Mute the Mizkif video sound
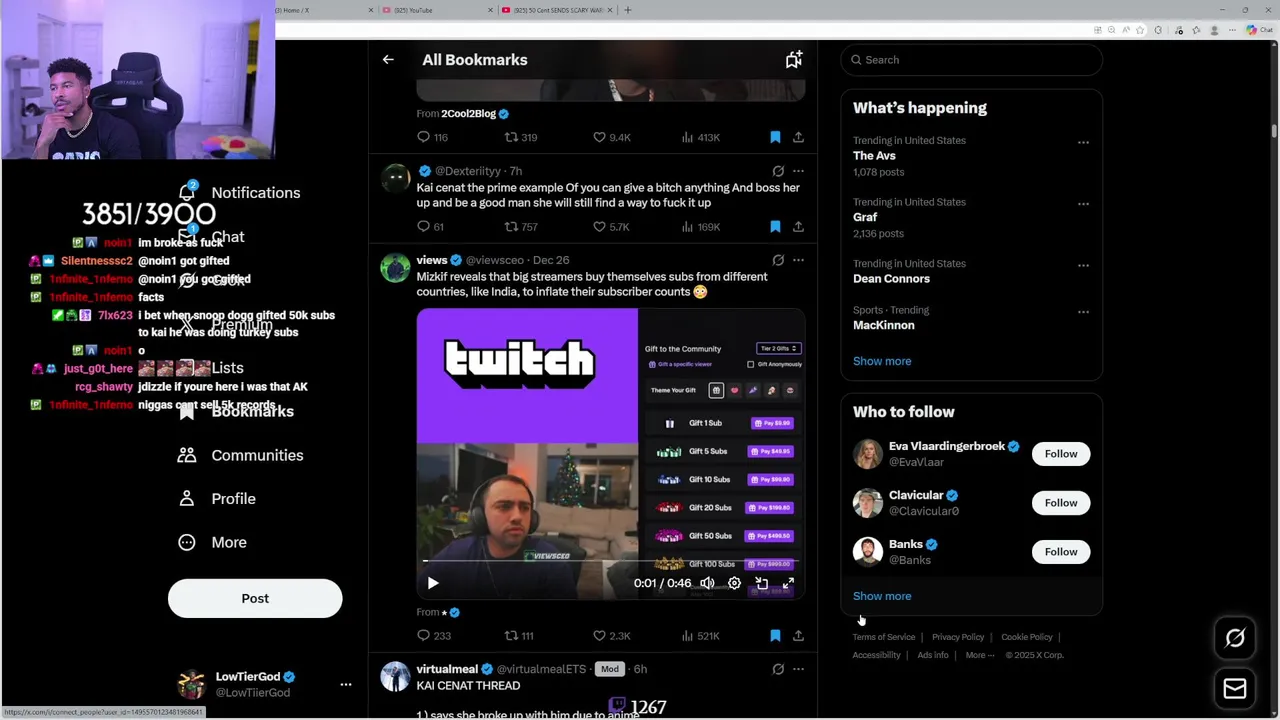Viewport: 1280px width, 720px height. click(x=707, y=583)
